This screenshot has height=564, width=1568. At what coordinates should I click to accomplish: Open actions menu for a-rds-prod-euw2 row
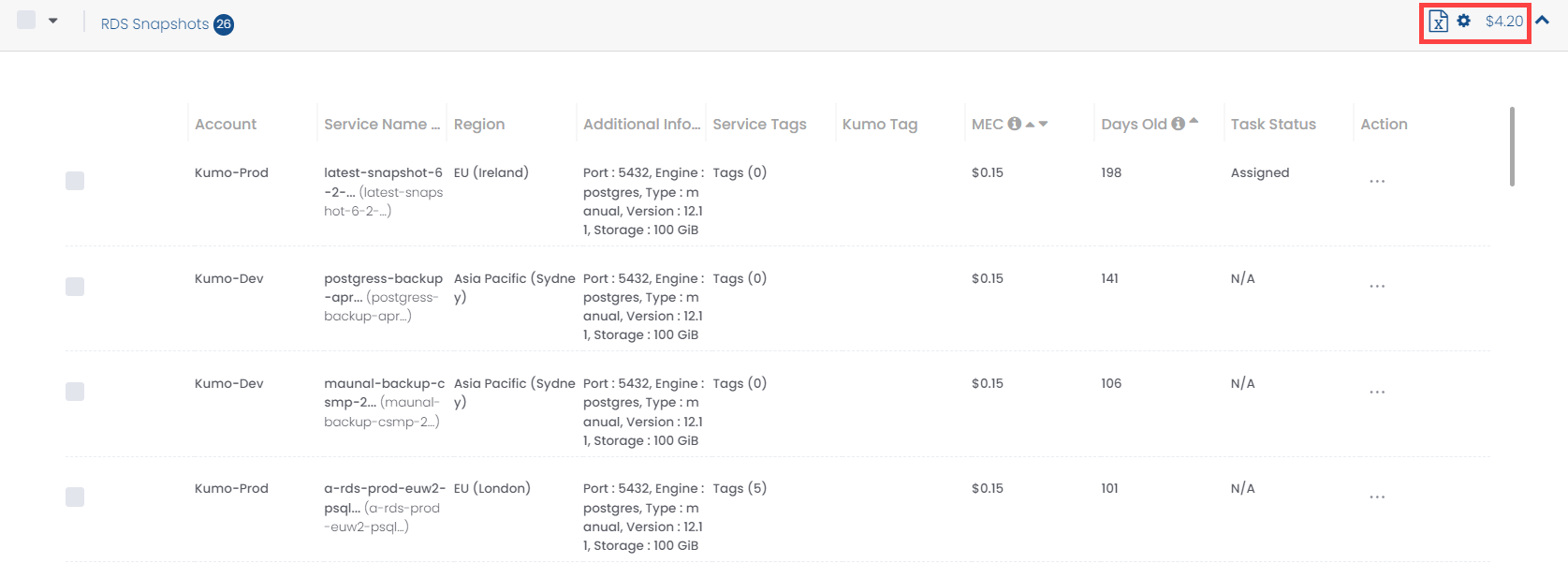[1377, 497]
